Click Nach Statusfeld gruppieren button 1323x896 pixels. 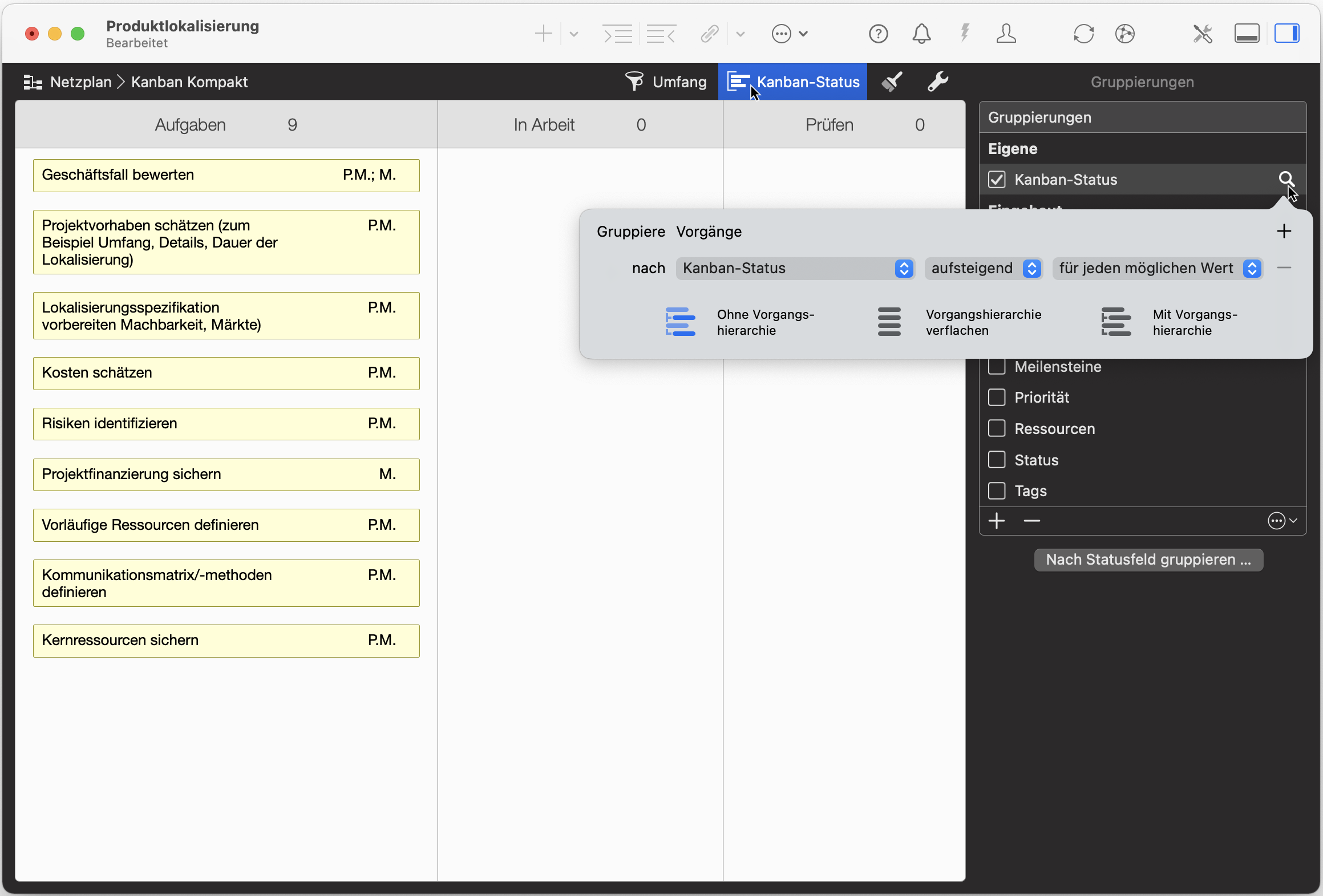click(1148, 560)
